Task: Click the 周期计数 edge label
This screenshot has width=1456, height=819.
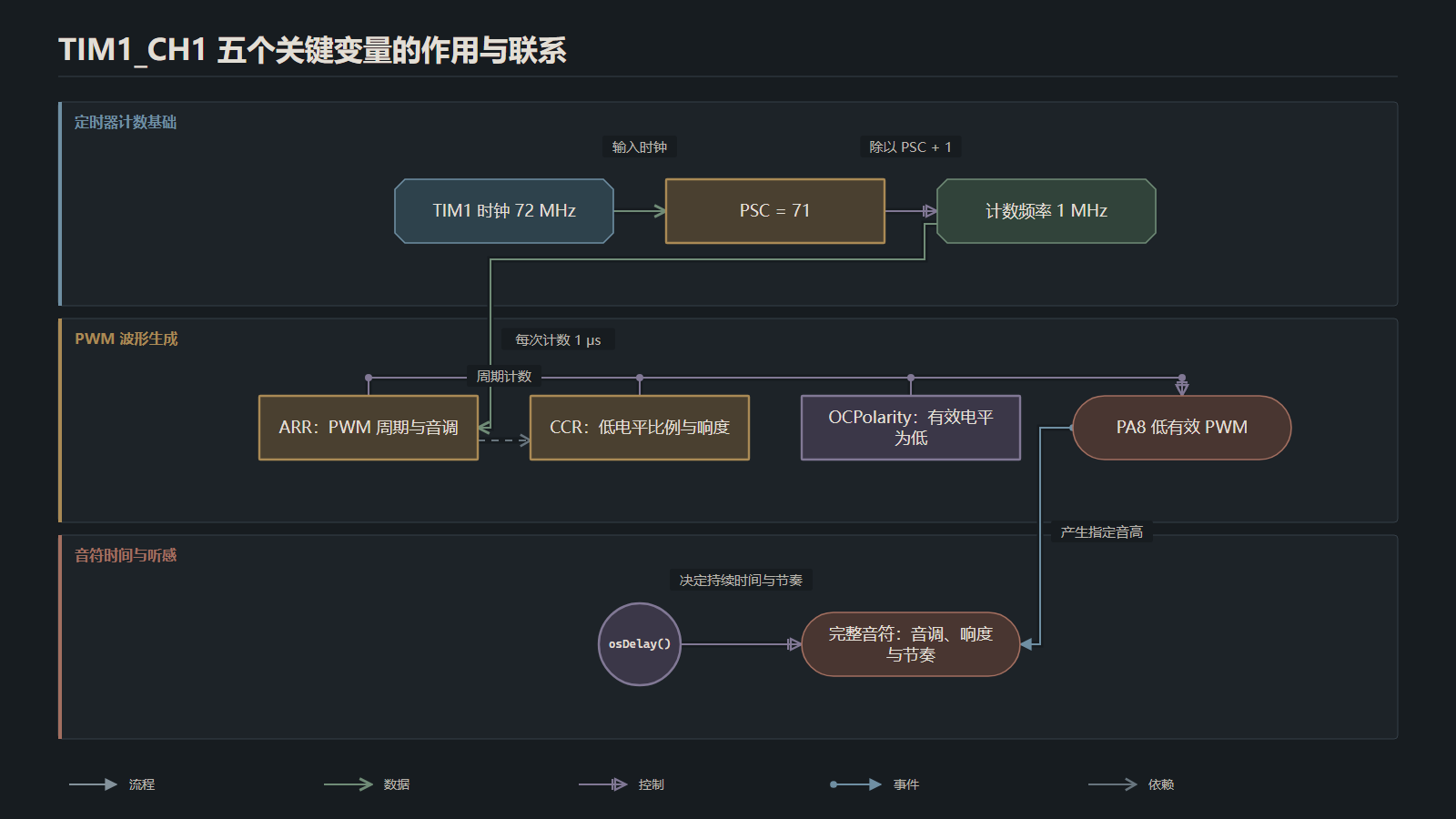Action: (504, 377)
